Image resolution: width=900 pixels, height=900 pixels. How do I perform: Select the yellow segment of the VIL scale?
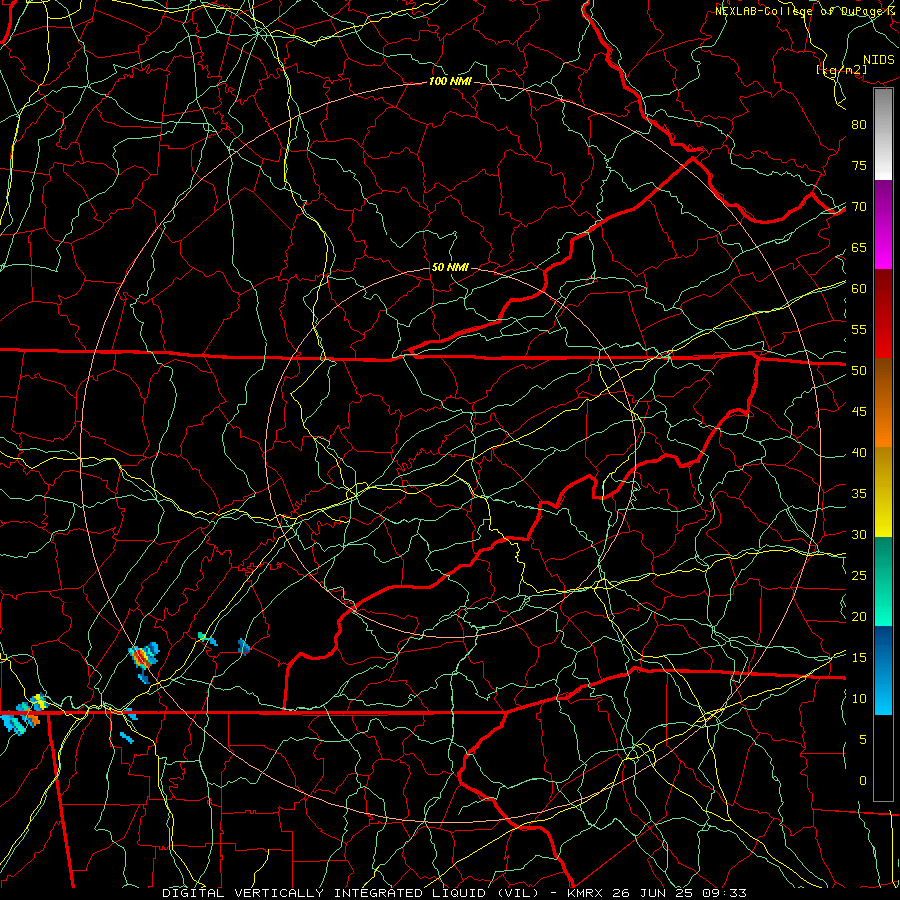pos(883,492)
